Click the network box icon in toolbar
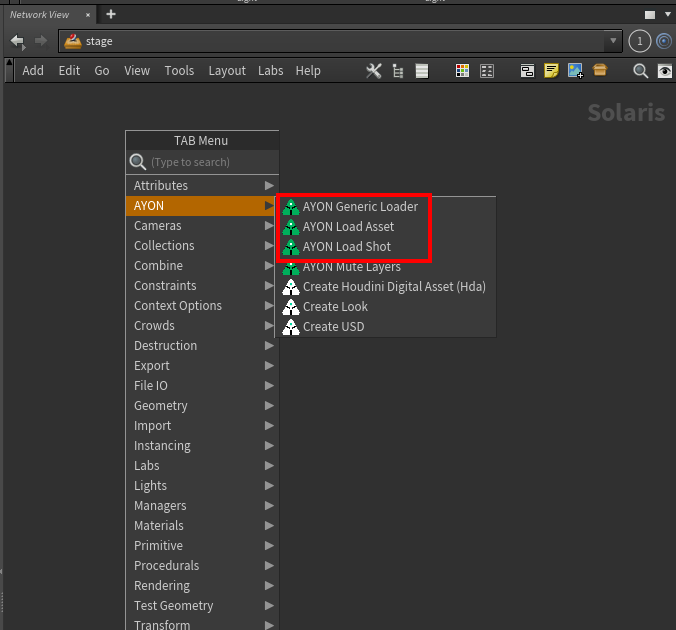The width and height of the screenshot is (676, 630). [x=527, y=71]
